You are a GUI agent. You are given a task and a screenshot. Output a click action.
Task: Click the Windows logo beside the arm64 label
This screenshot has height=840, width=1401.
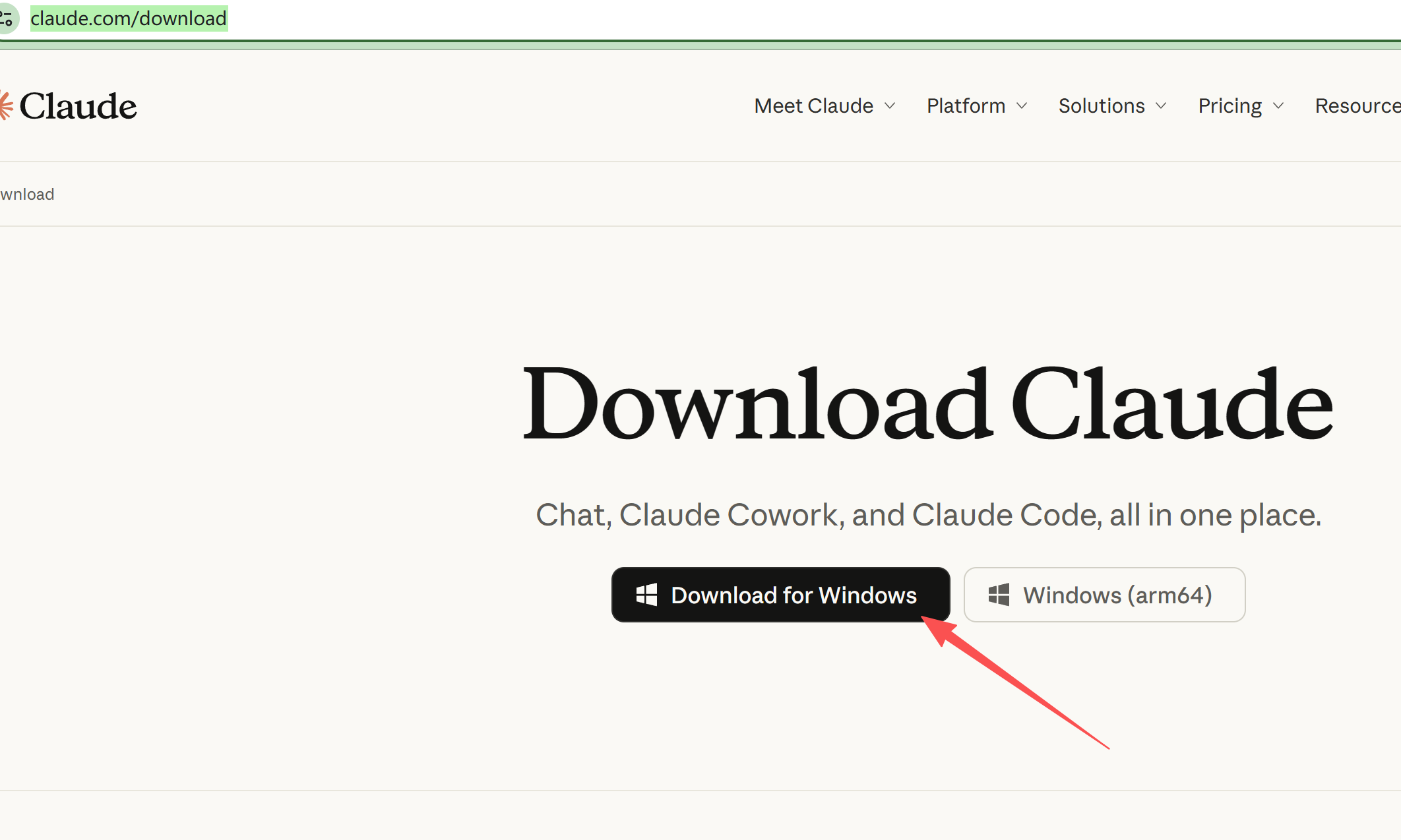click(x=999, y=595)
